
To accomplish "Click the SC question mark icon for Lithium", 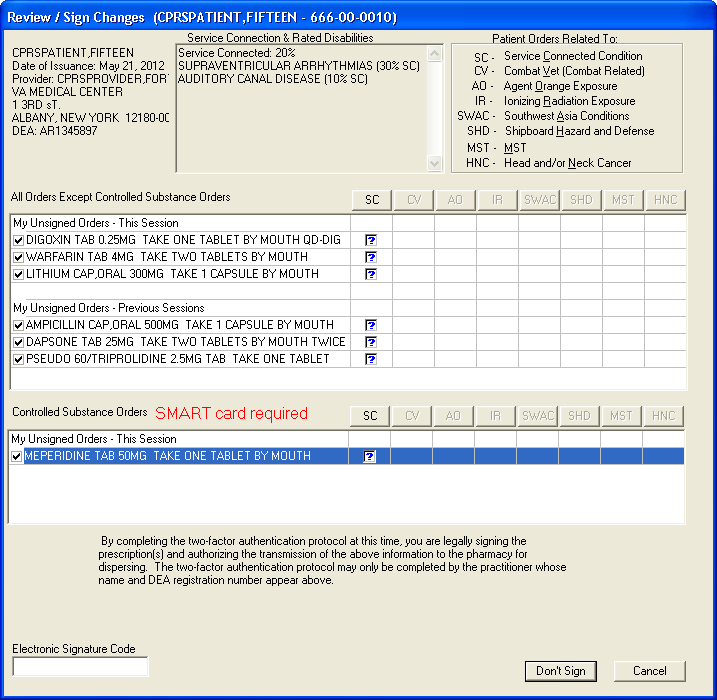I will click(371, 274).
